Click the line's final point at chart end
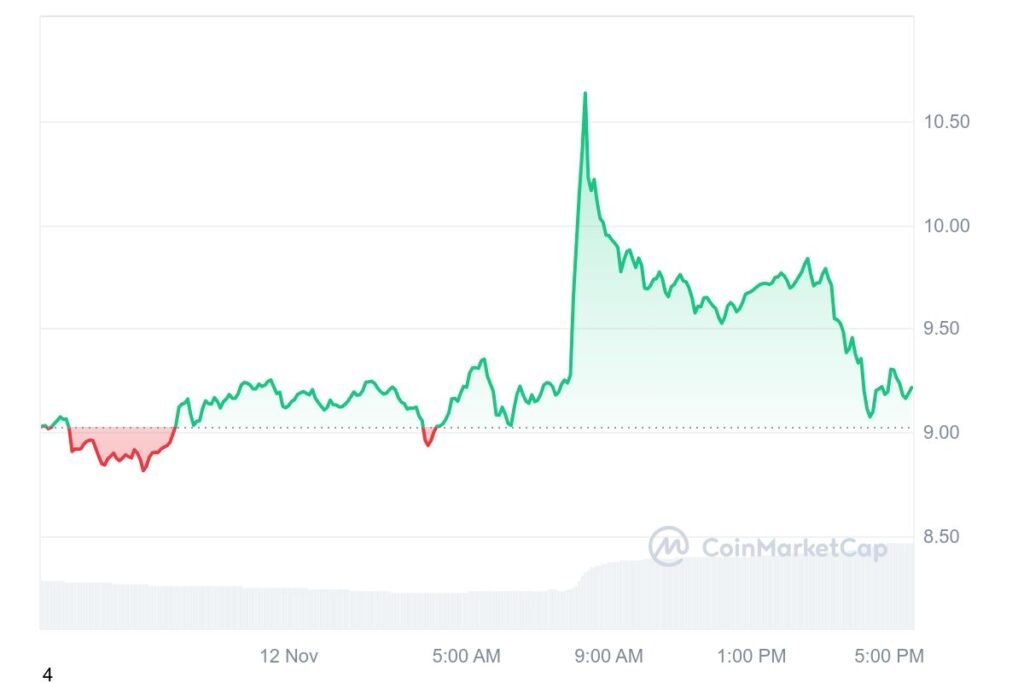The height and width of the screenshot is (683, 1024). 912,388
